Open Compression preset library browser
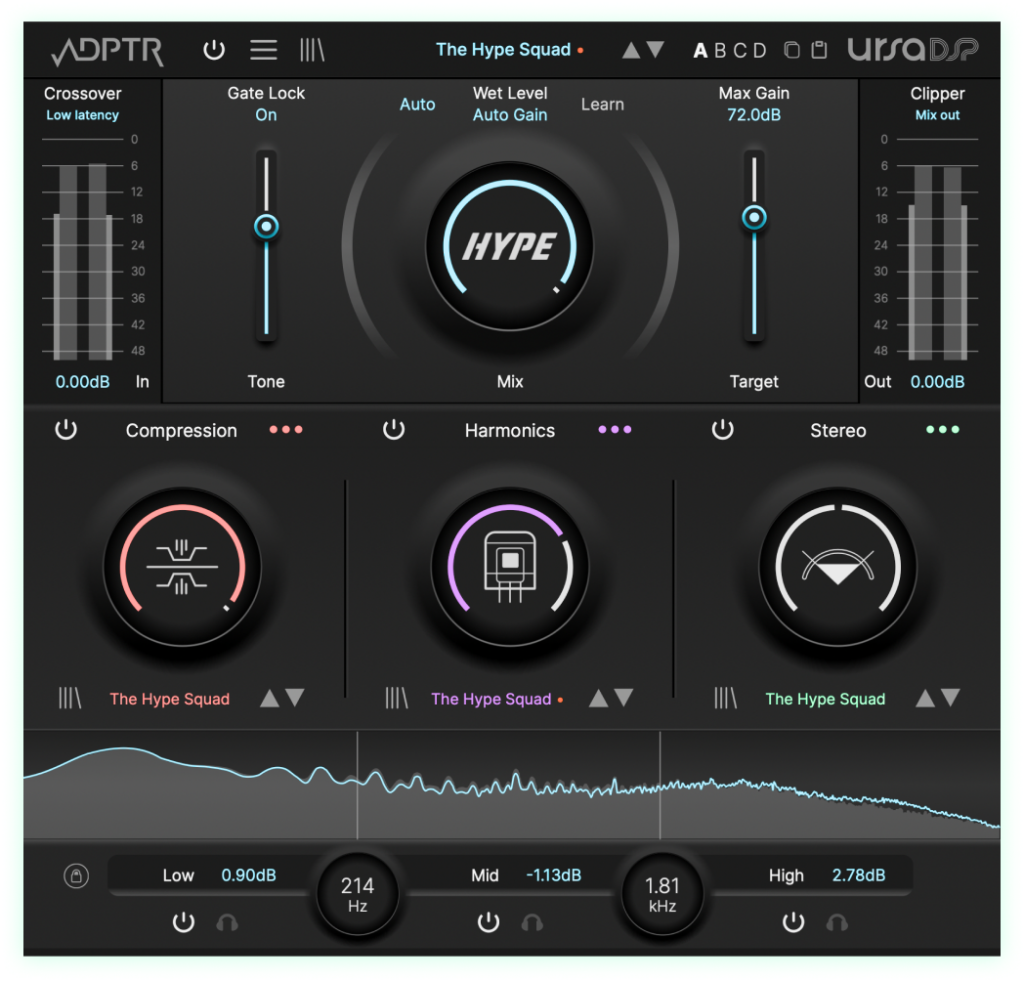The image size is (1024, 981). pos(69,698)
